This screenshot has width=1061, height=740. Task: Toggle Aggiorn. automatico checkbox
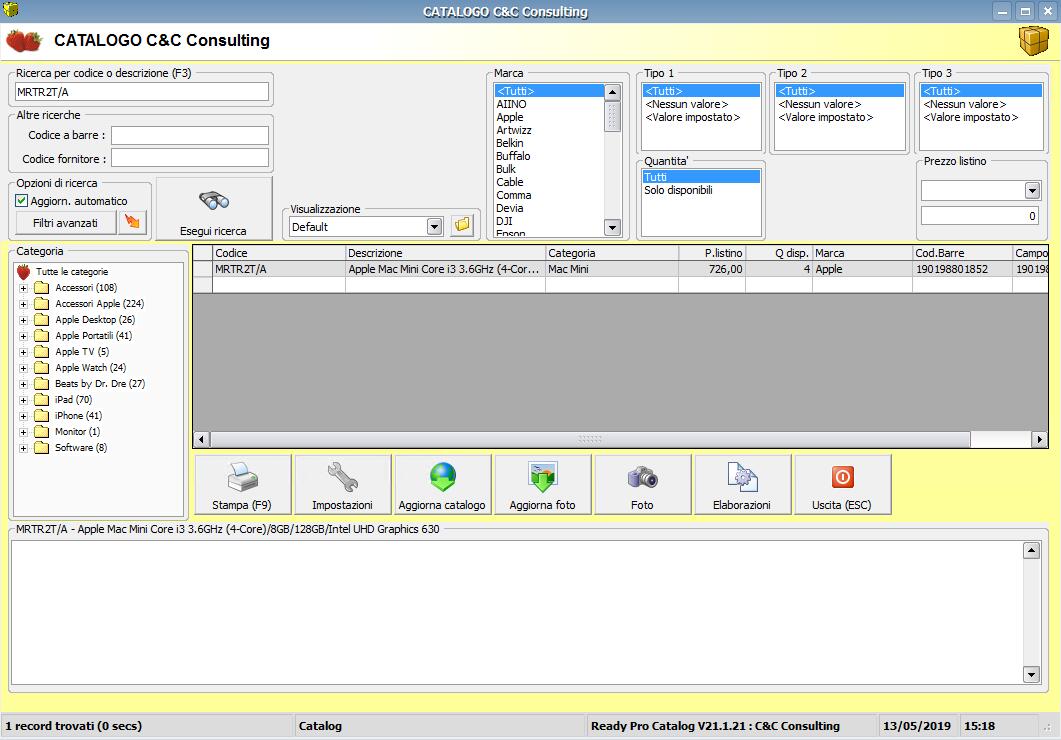22,201
